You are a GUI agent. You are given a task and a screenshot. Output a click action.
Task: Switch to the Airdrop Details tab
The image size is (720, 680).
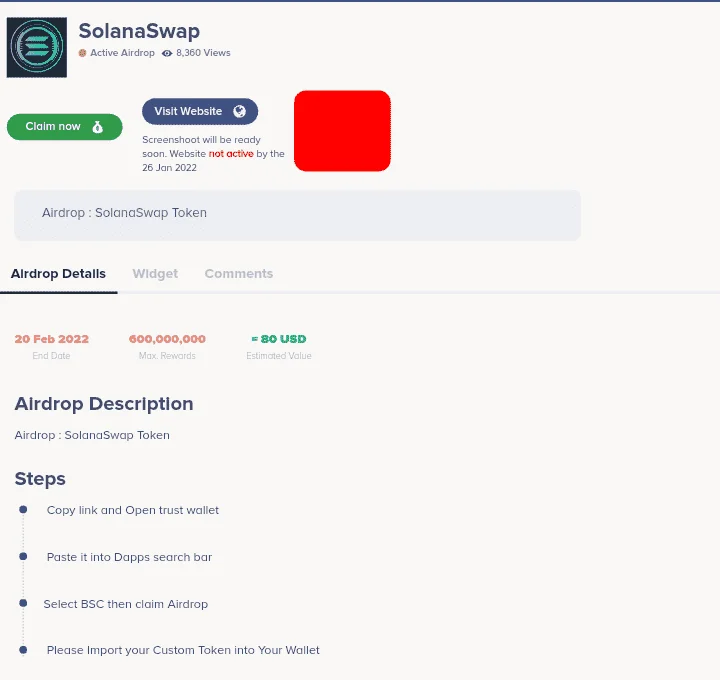pyautogui.click(x=58, y=274)
